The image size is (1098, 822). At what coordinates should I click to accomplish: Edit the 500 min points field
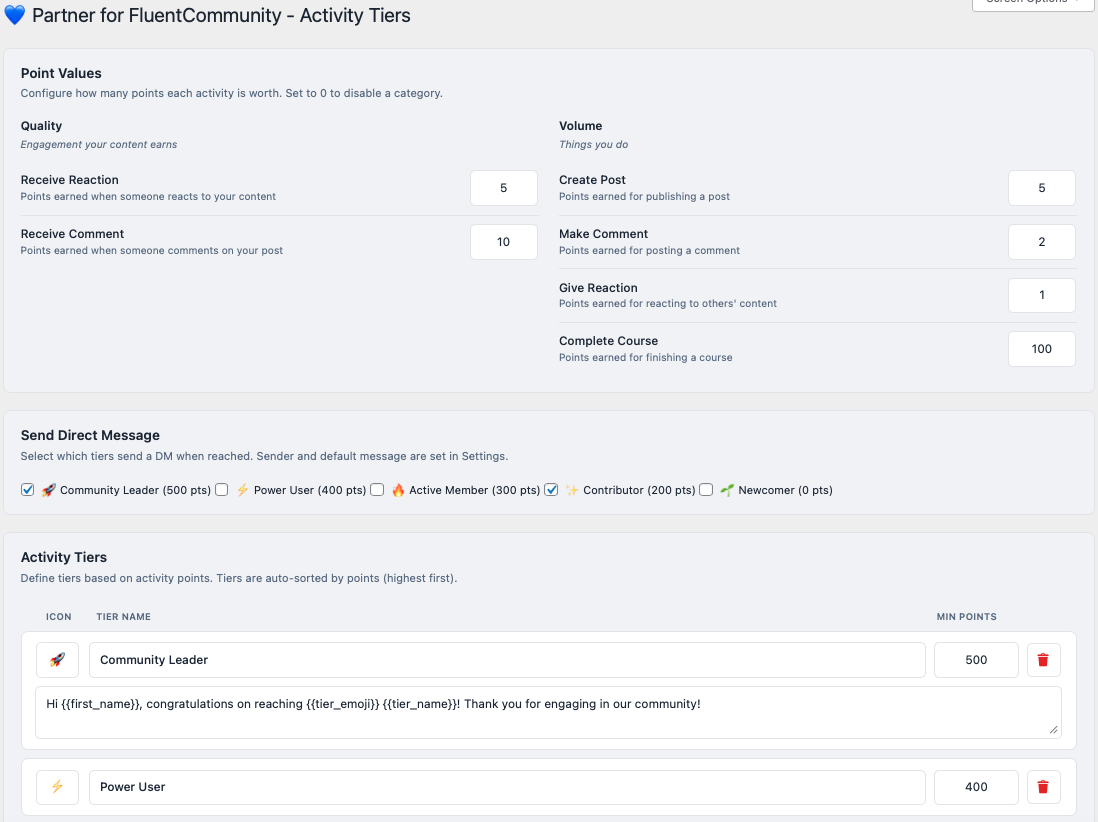pyautogui.click(x=976, y=660)
